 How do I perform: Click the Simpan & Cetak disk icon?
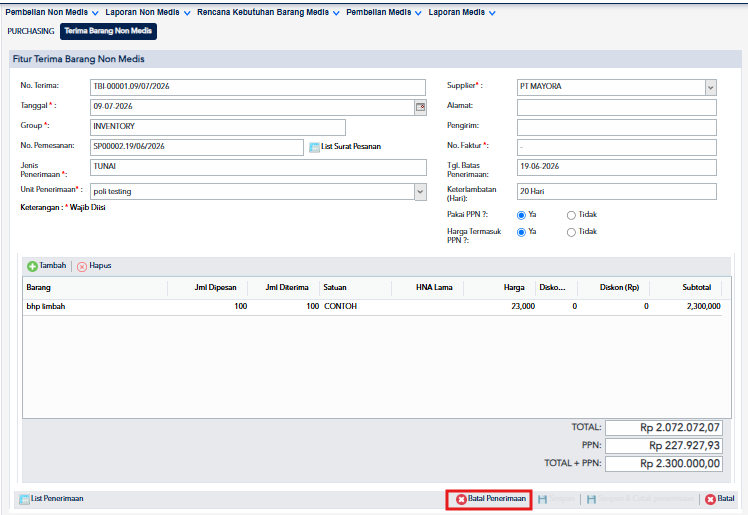[x=592, y=499]
